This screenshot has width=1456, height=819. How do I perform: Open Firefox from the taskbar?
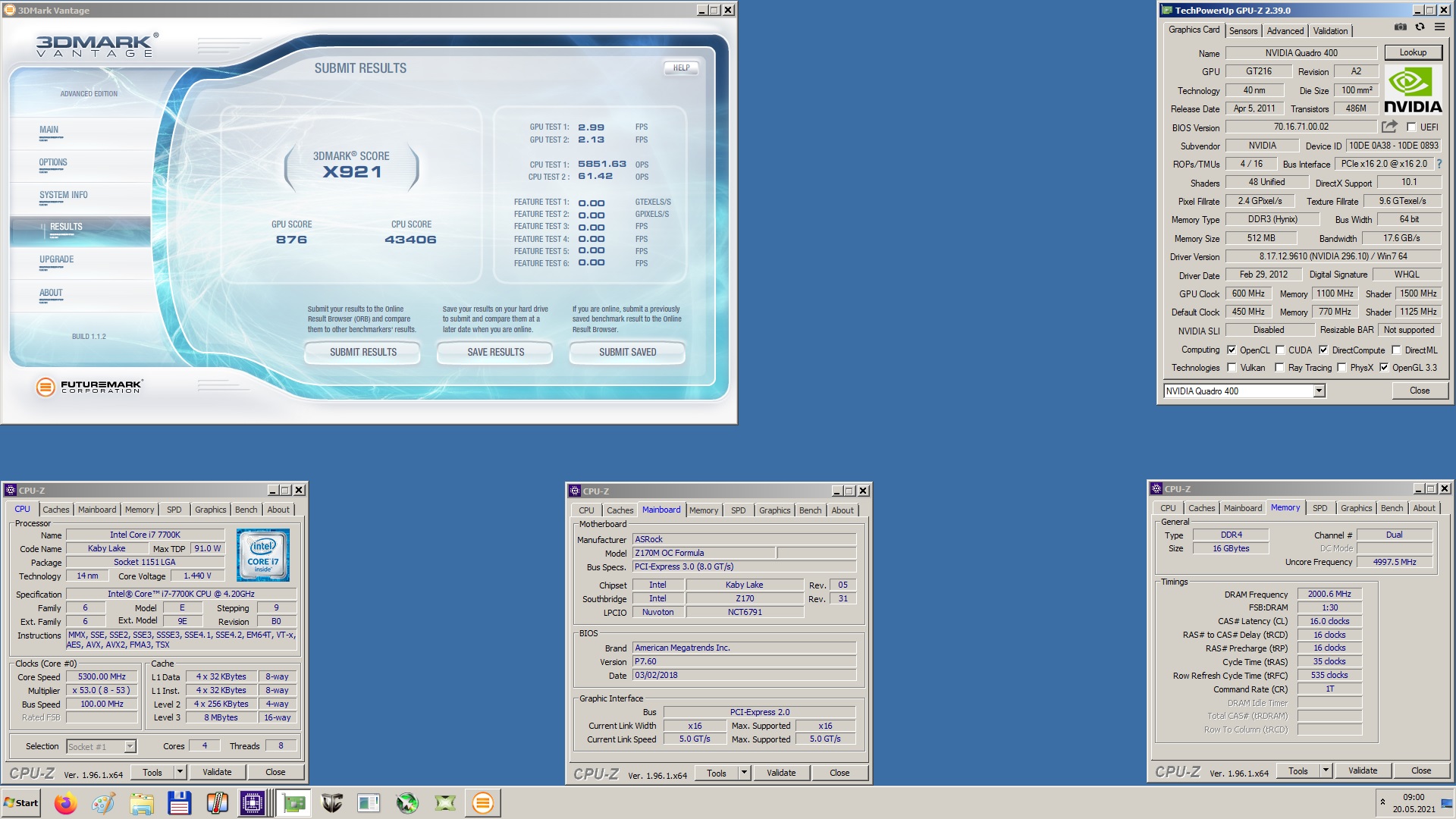pyautogui.click(x=65, y=803)
